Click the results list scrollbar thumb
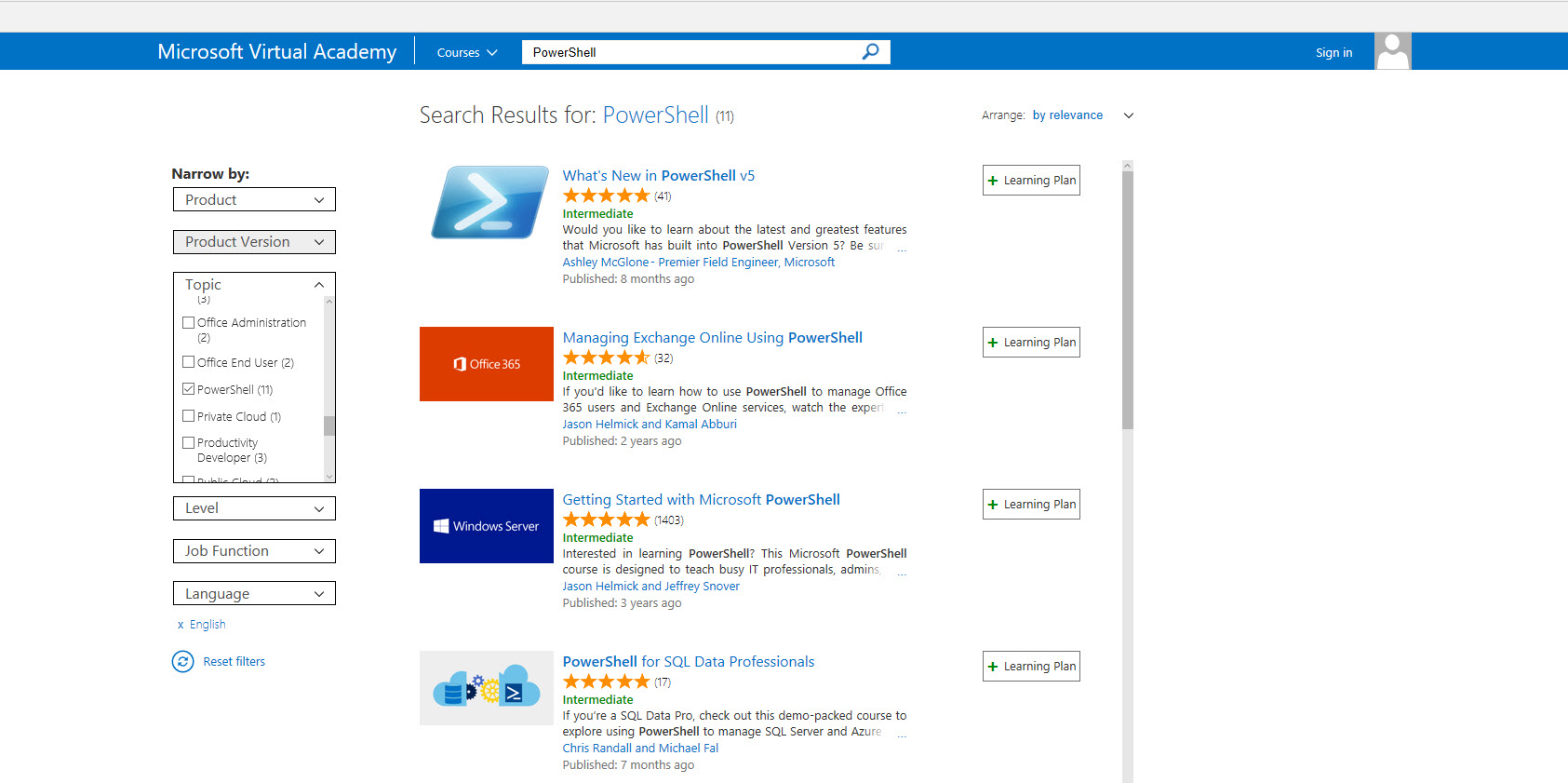 1128,300
